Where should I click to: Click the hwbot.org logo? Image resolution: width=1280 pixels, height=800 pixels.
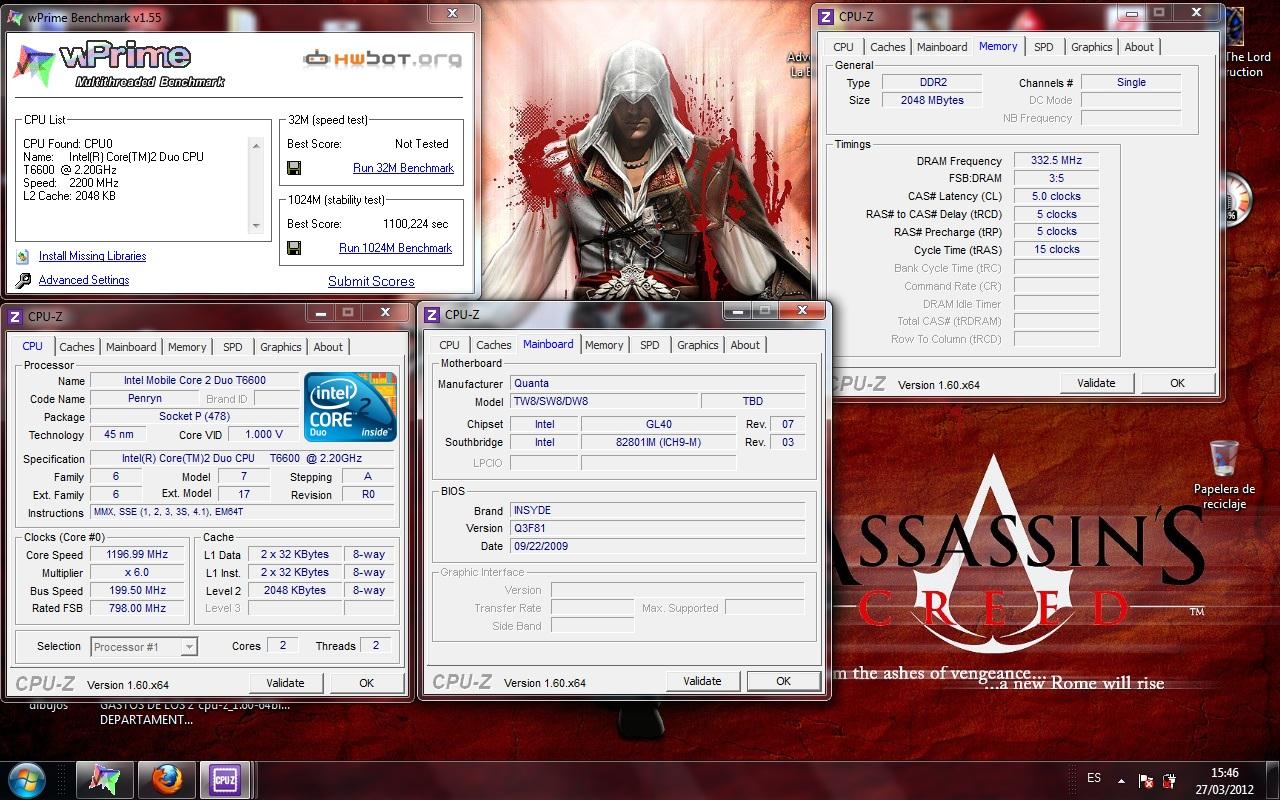(x=383, y=58)
